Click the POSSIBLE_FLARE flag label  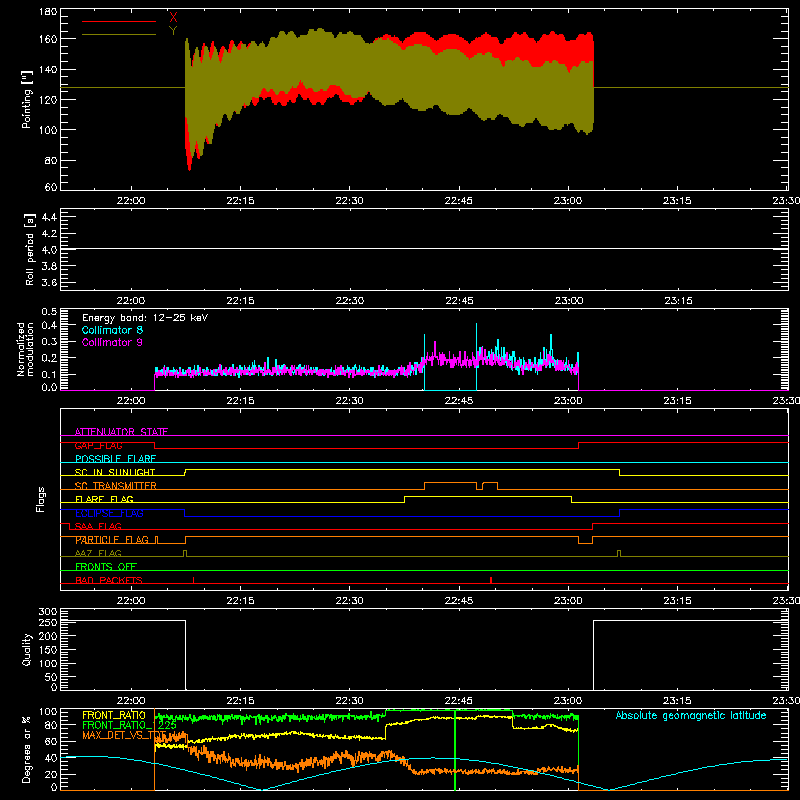click(x=115, y=459)
